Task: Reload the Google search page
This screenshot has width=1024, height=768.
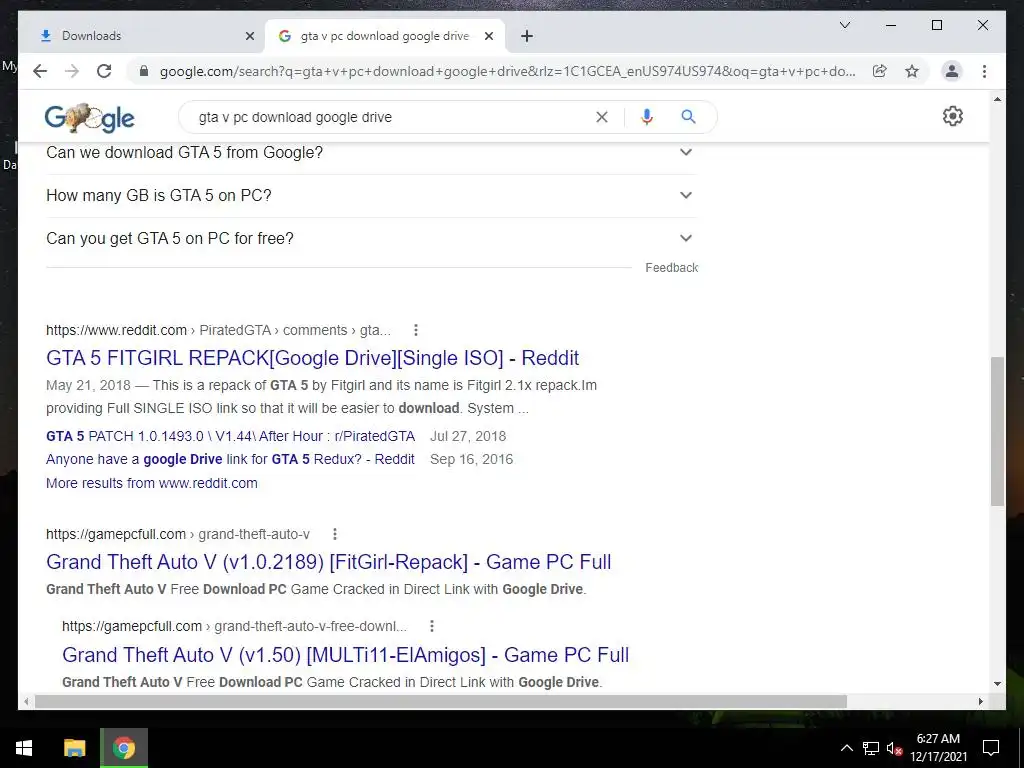Action: [104, 71]
